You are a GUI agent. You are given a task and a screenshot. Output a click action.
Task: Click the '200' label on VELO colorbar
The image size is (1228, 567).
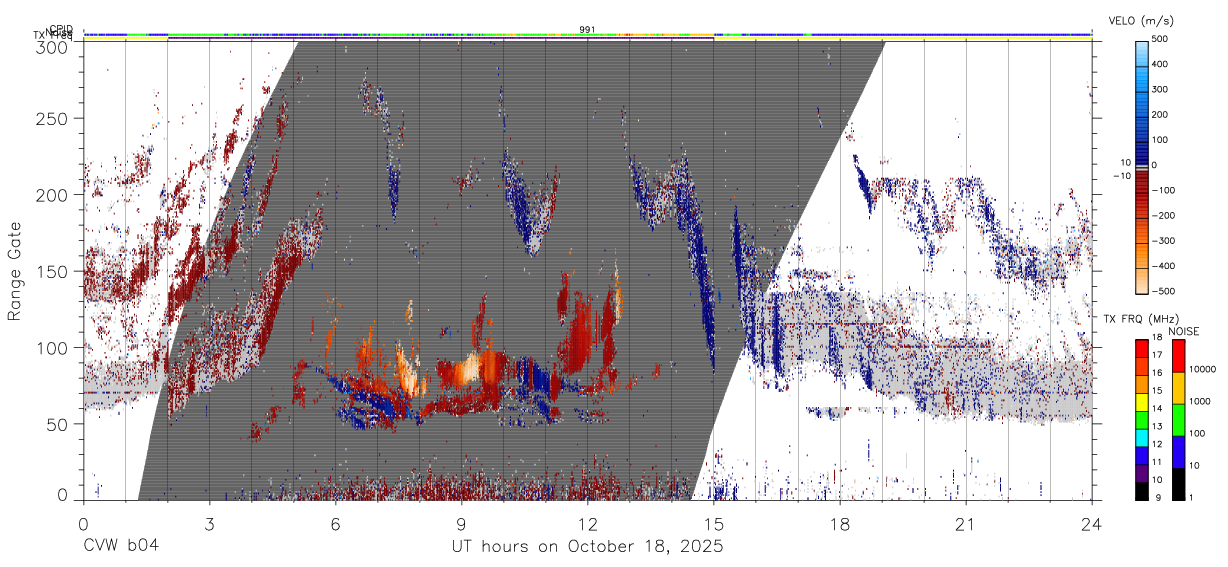1162,114
